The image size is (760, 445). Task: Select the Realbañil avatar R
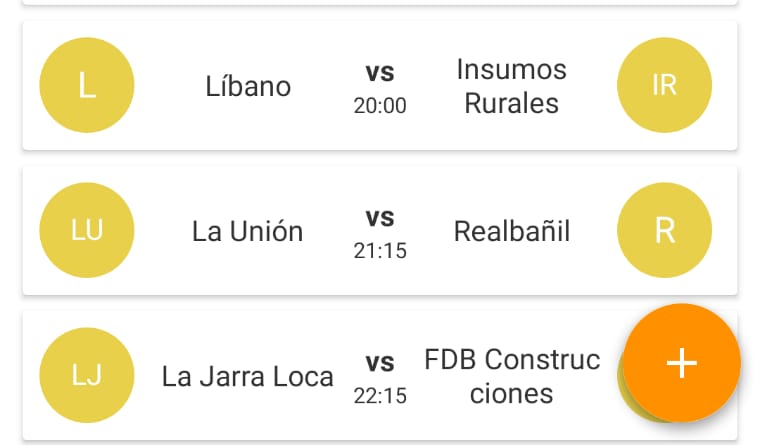coord(665,230)
